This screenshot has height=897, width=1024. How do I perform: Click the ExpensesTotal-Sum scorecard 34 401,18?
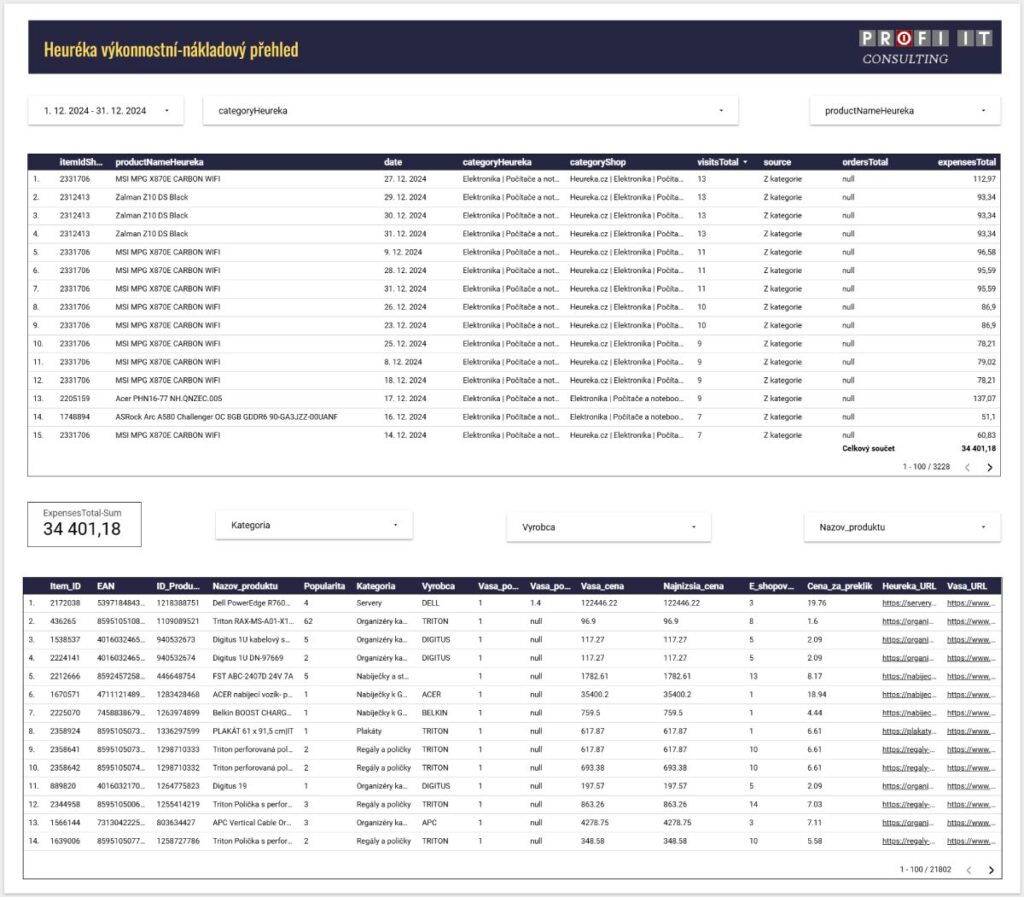[84, 524]
